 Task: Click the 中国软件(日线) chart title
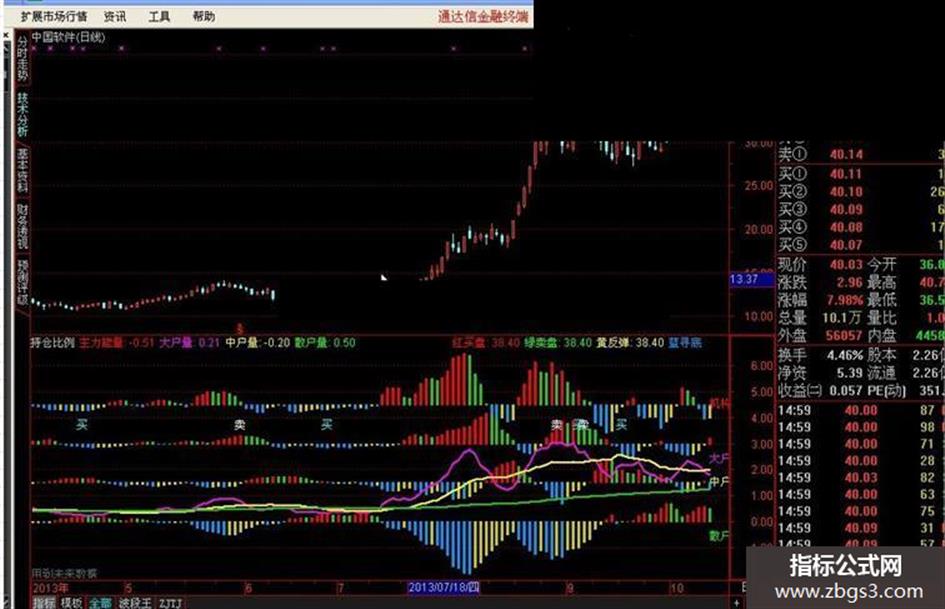click(68, 37)
